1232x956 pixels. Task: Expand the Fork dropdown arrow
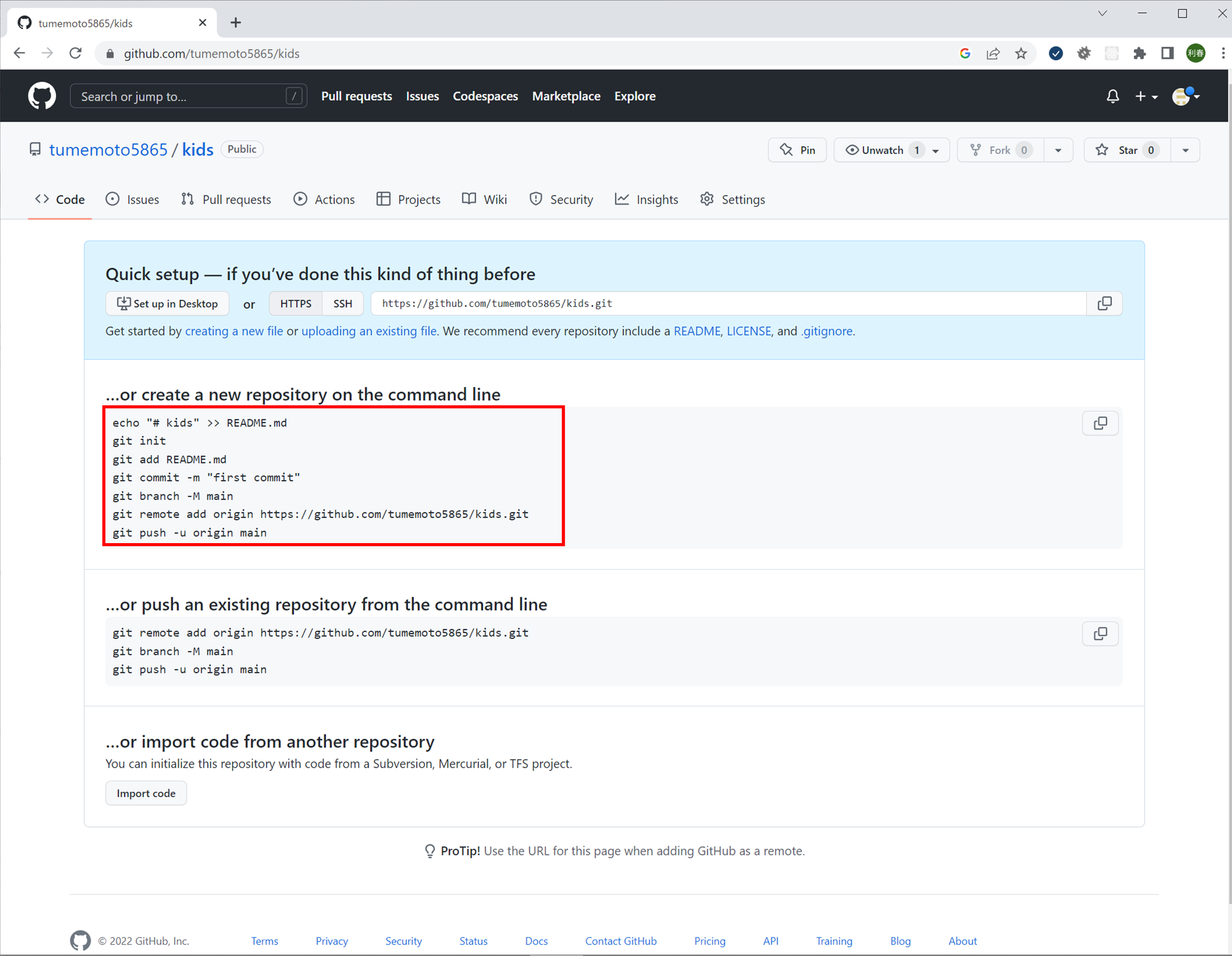1058,149
